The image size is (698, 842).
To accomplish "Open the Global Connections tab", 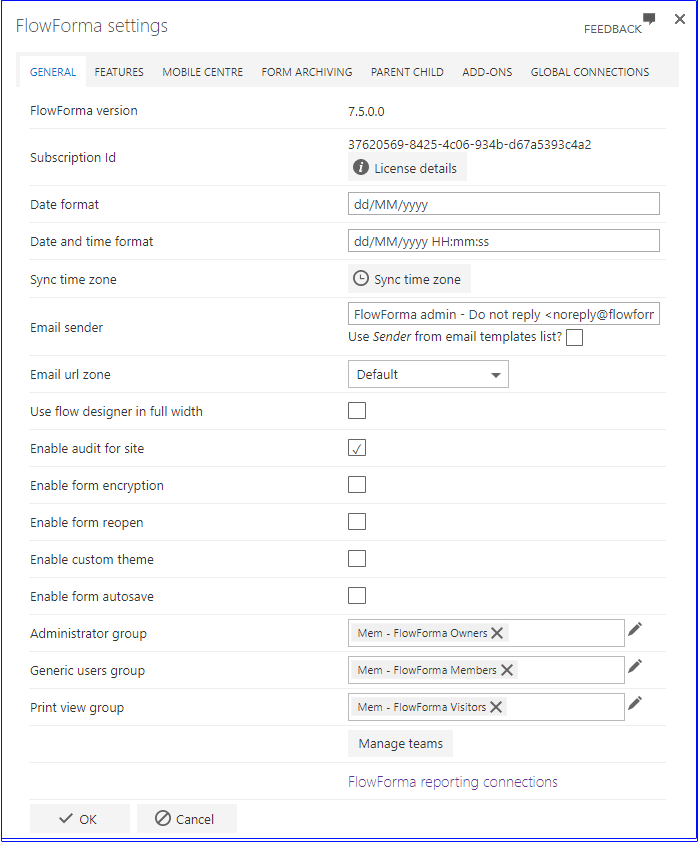I will [x=590, y=72].
